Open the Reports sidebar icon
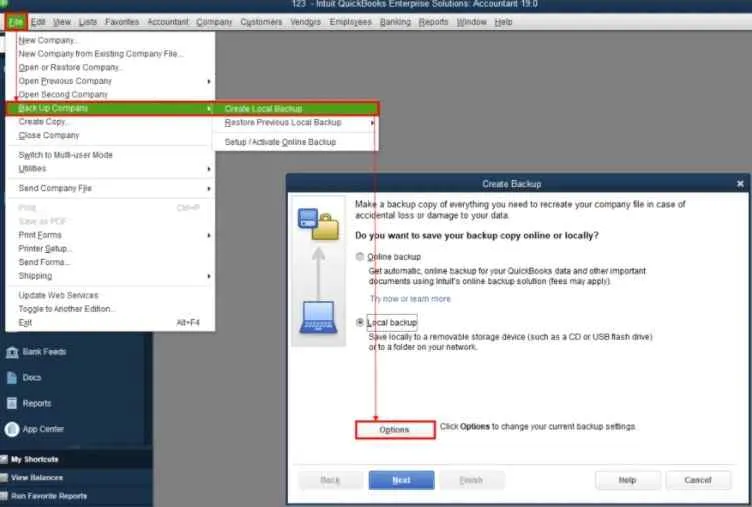The image size is (752, 507). [12, 403]
